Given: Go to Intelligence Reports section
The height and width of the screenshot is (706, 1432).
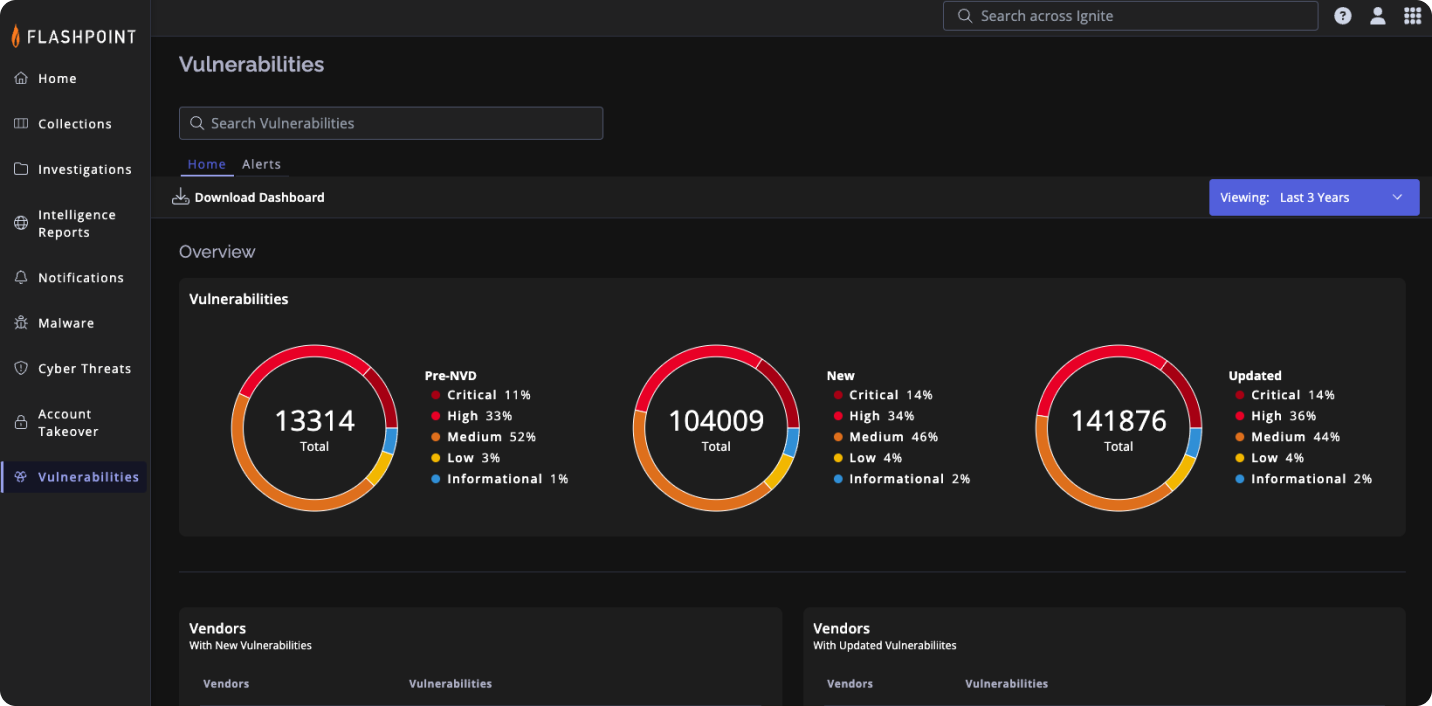Looking at the screenshot, I should (x=77, y=224).
